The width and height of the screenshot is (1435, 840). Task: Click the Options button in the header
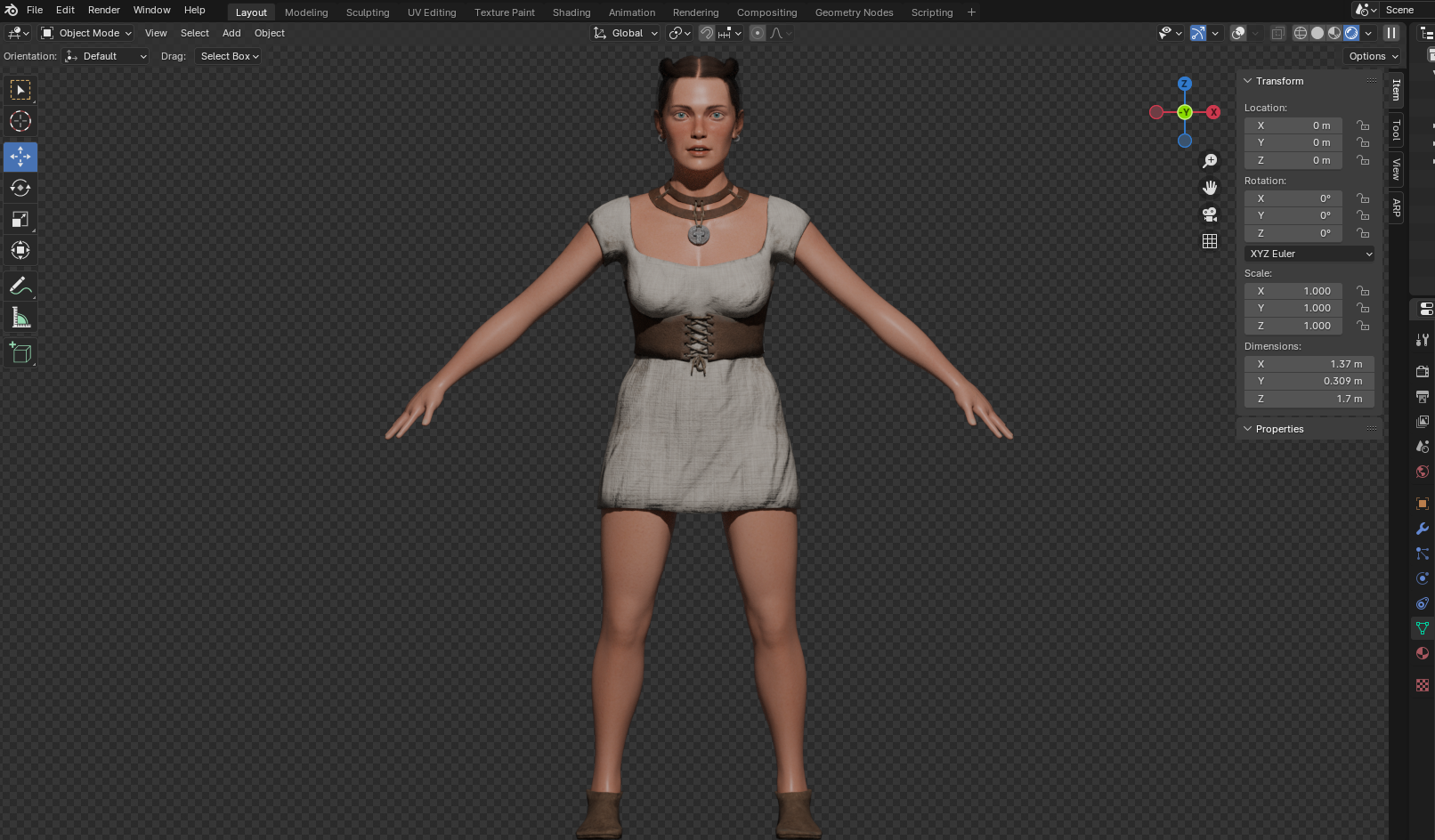pos(1373,56)
